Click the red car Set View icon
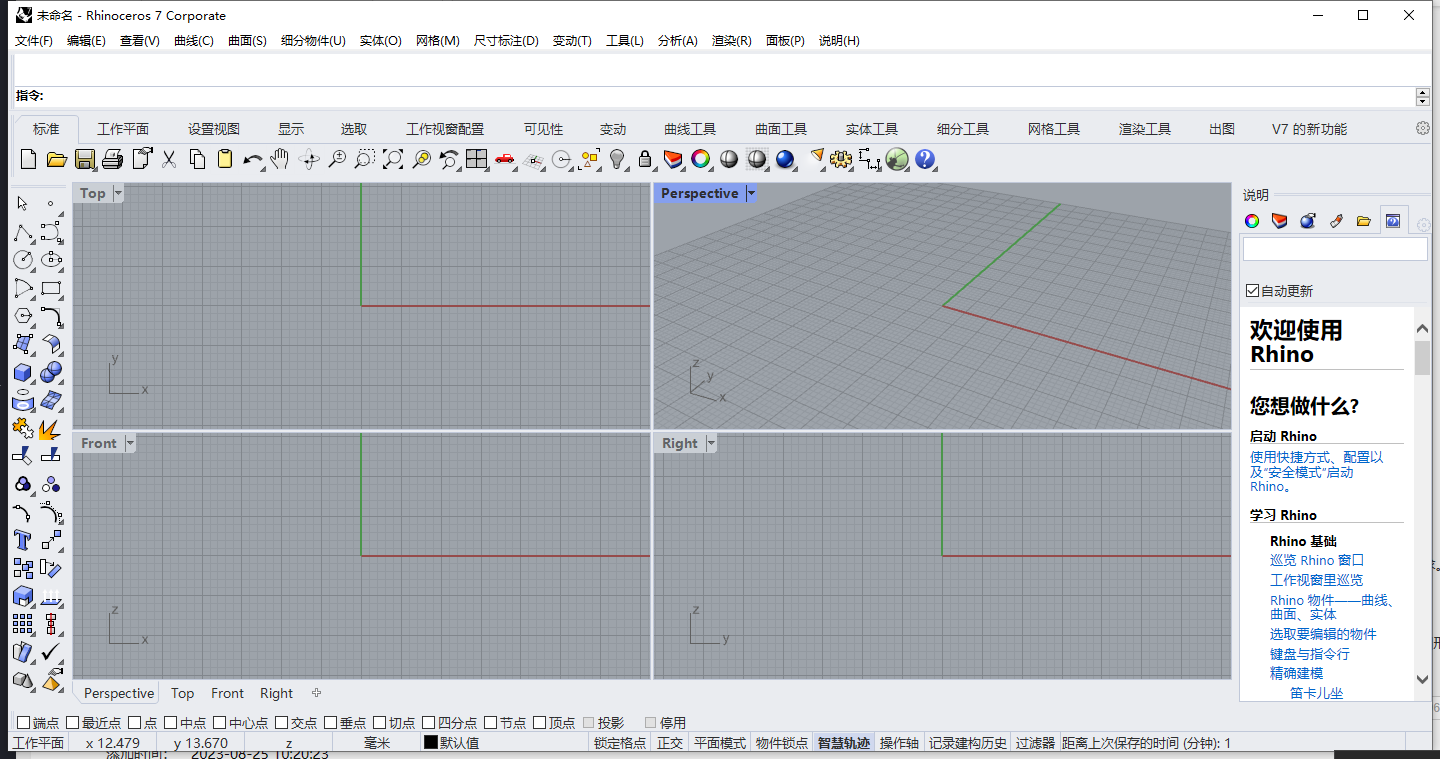This screenshot has height=759, width=1440. (505, 159)
